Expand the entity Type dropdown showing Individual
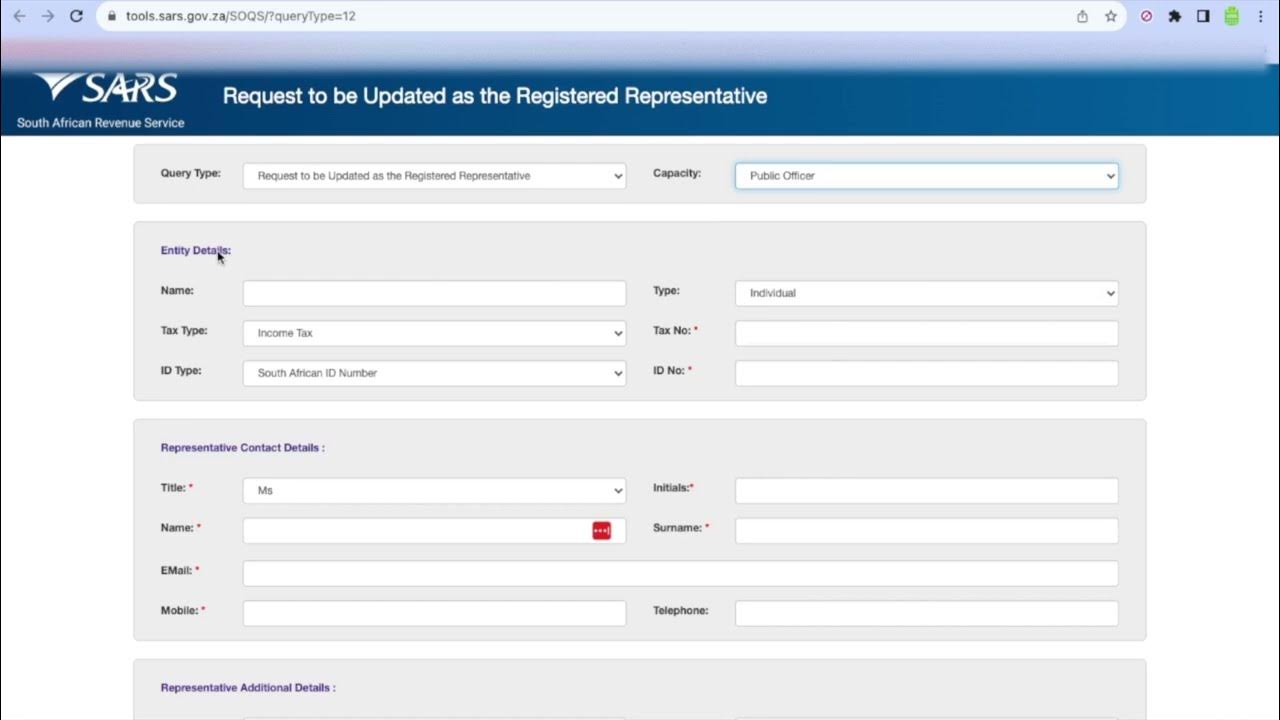 click(x=926, y=293)
